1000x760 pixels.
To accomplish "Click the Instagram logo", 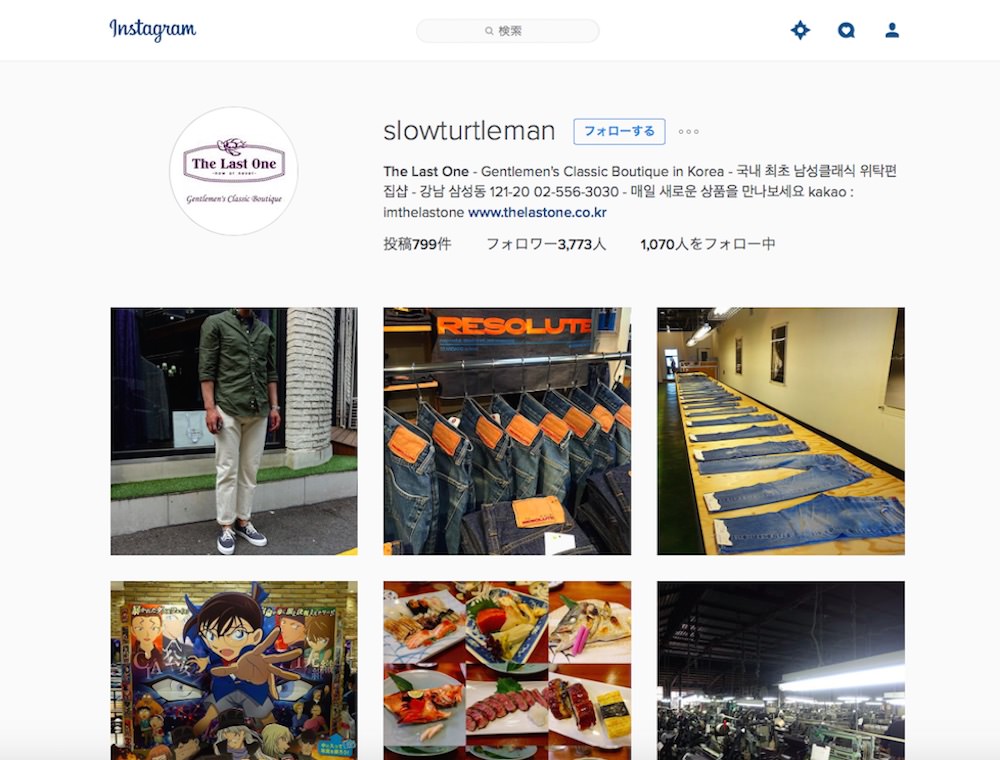I will (152, 29).
